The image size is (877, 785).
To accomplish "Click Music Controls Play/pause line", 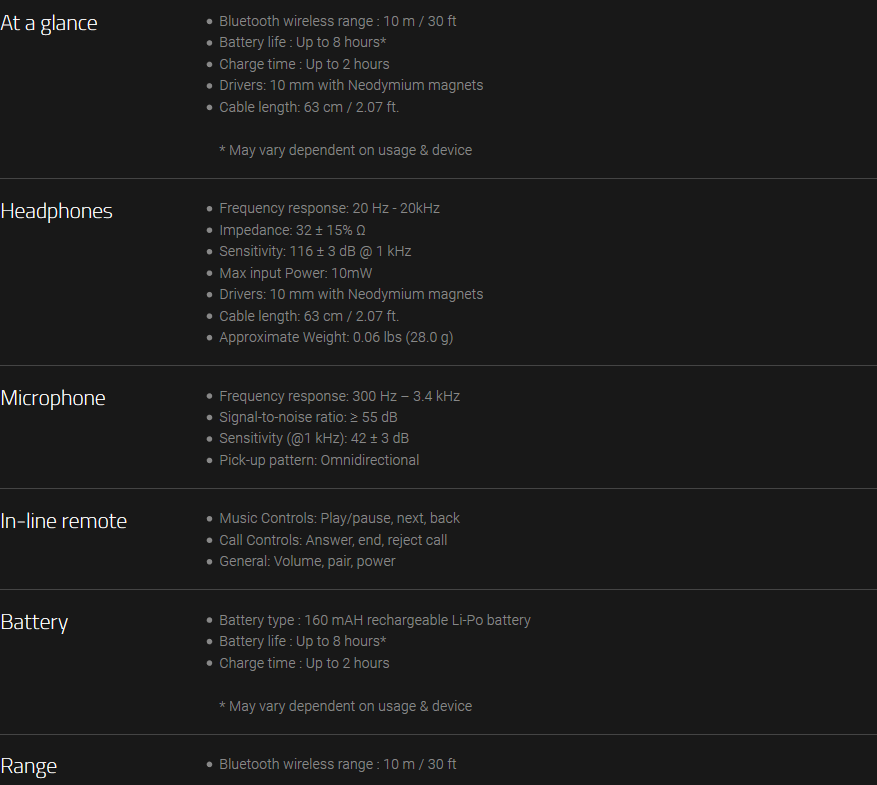I will 340,519.
